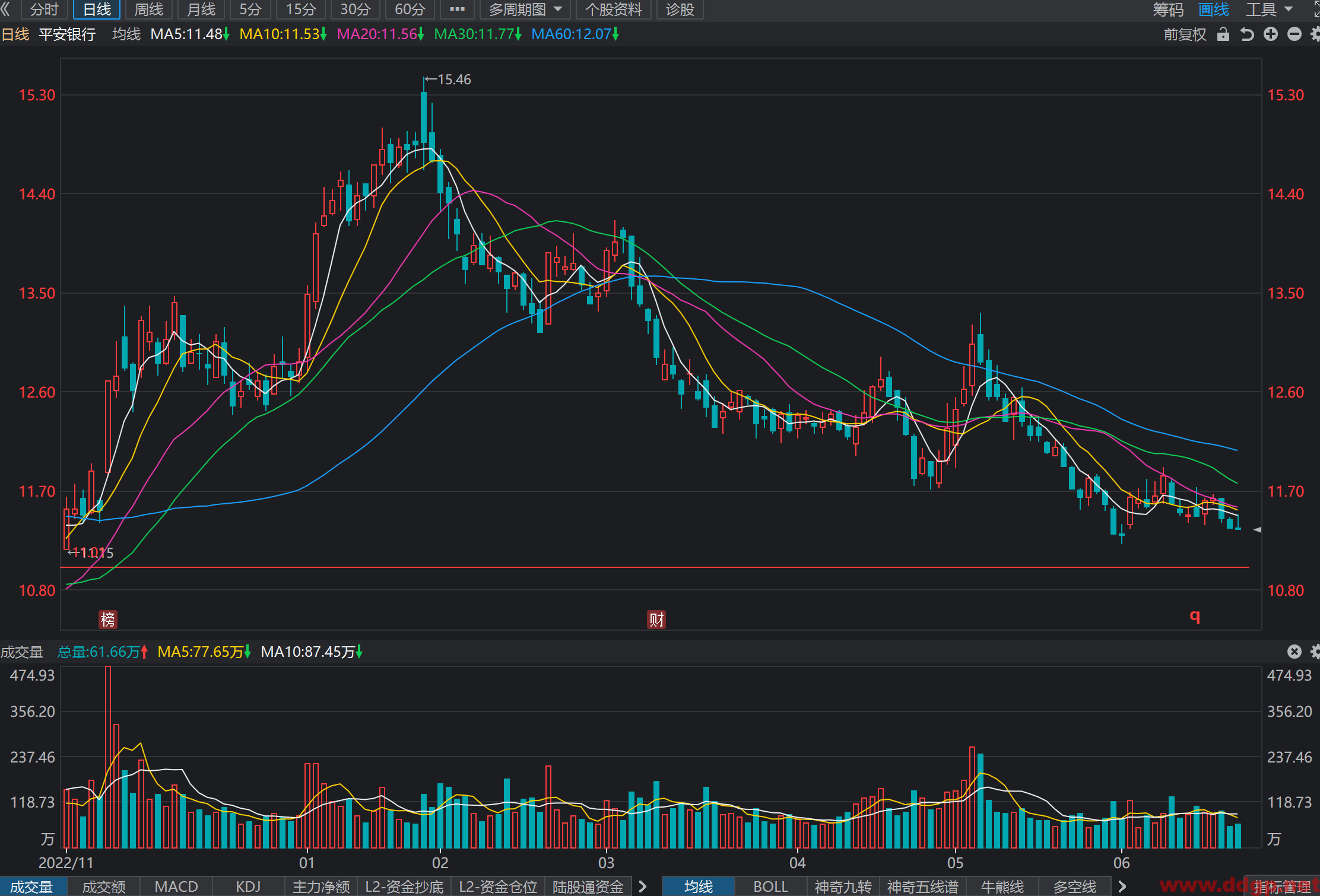
Task: Select the 30分 period tab
Action: pyautogui.click(x=355, y=9)
